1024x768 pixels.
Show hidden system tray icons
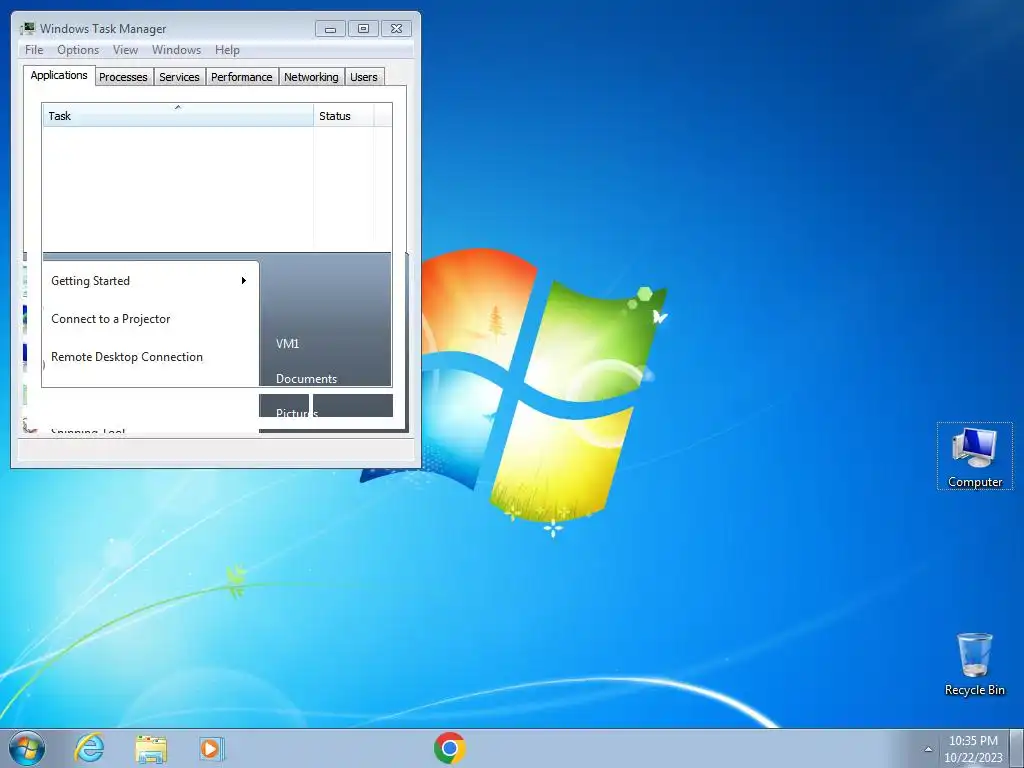[x=927, y=749]
